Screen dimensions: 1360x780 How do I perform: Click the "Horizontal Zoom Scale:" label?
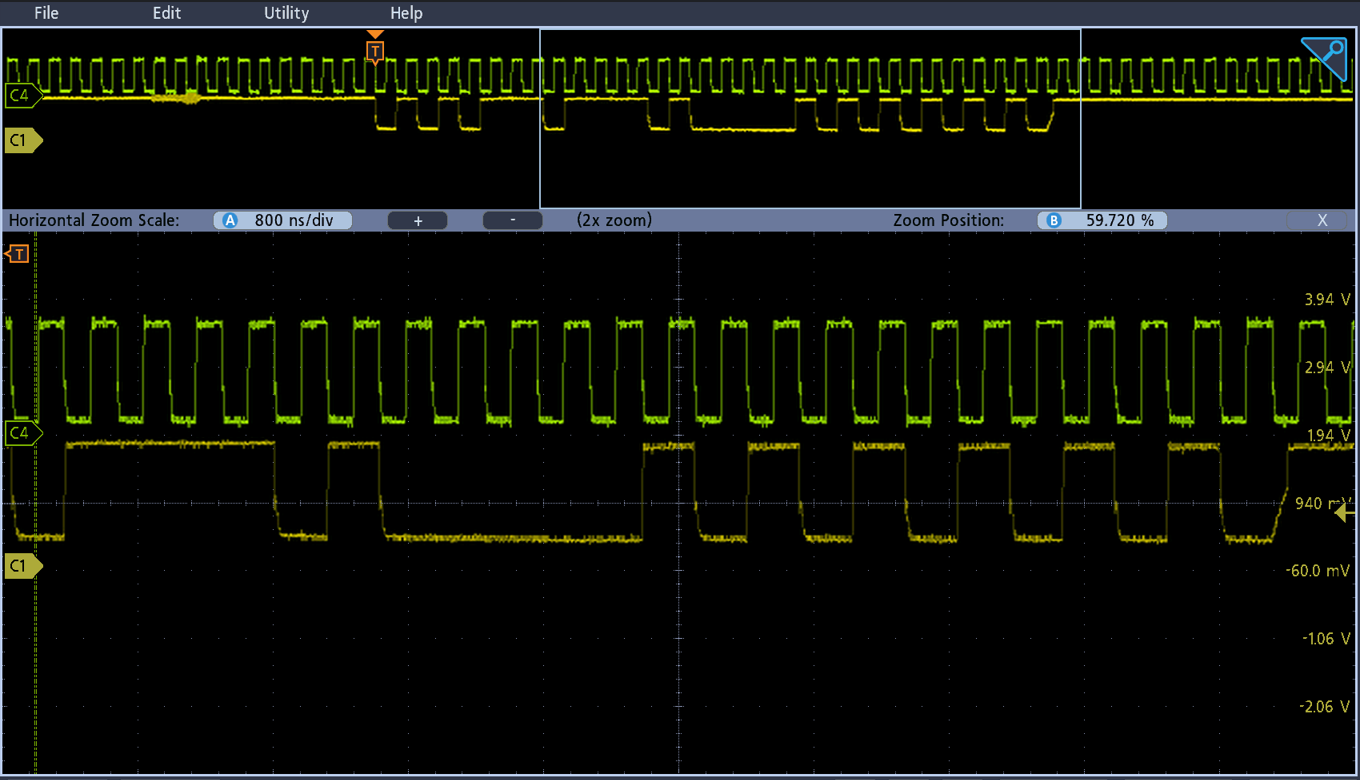click(94, 220)
